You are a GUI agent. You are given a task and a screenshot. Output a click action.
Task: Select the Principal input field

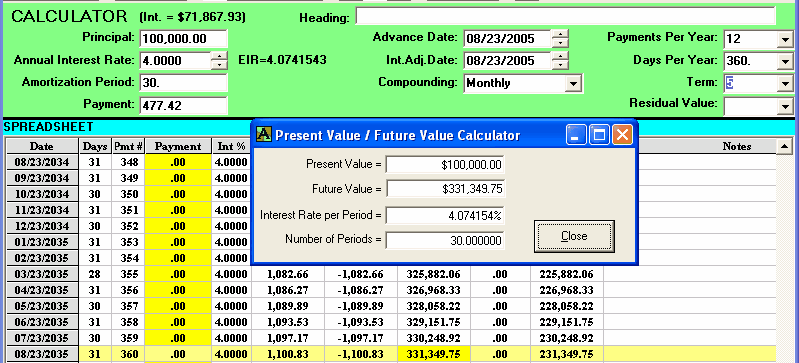pyautogui.click(x=183, y=39)
